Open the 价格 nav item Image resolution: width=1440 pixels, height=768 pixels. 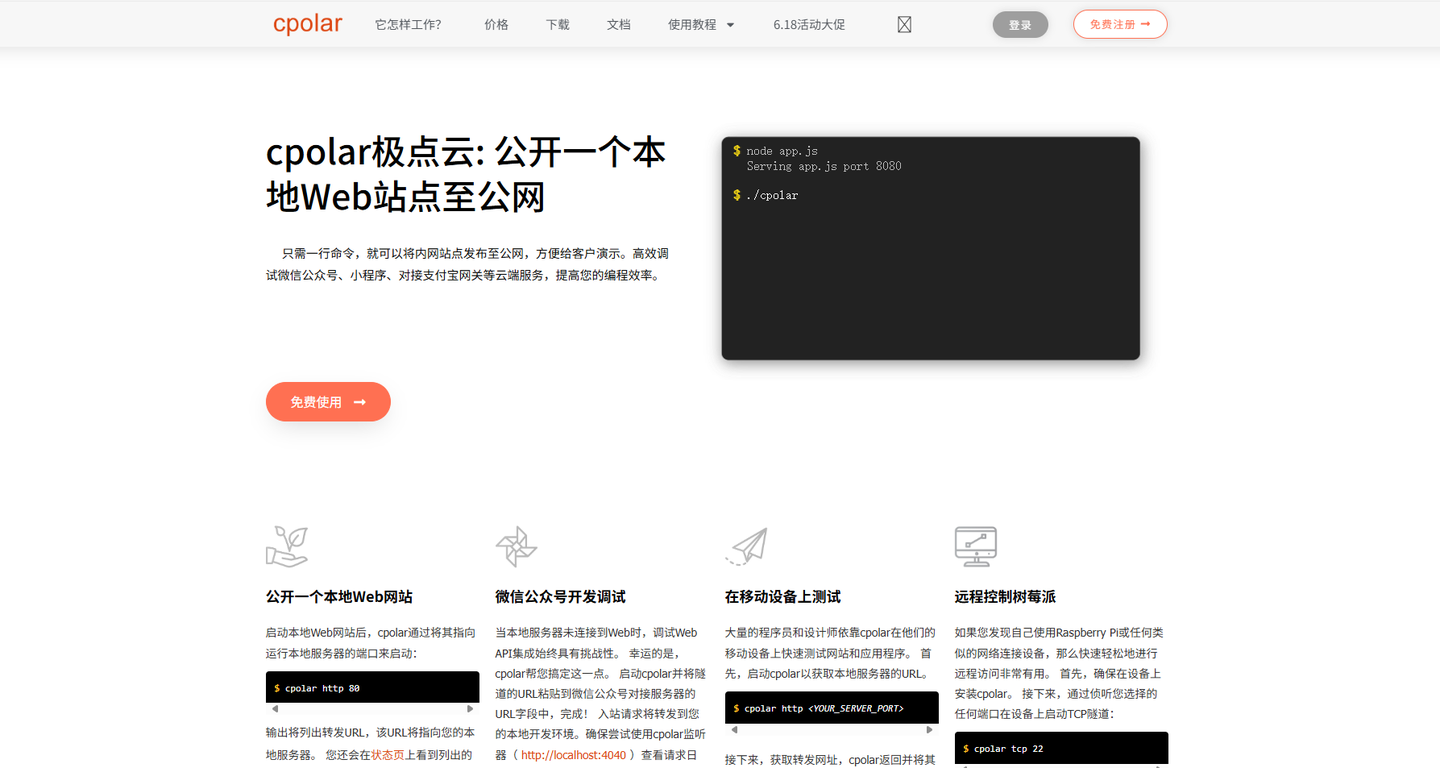tap(496, 24)
